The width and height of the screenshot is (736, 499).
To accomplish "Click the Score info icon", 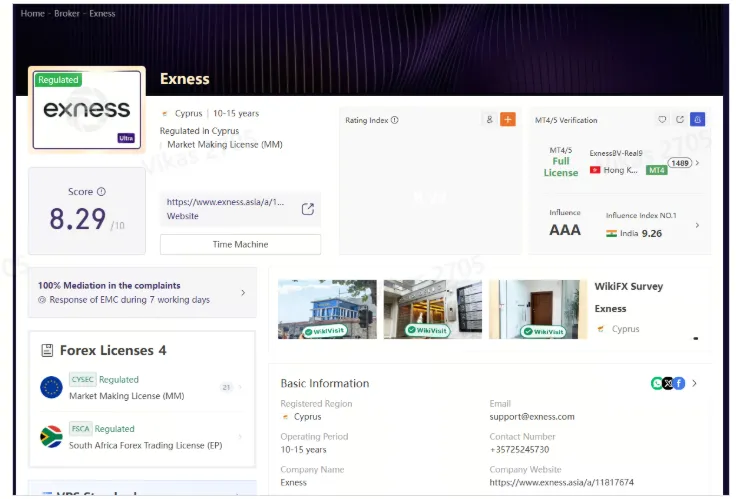I will point(101,192).
